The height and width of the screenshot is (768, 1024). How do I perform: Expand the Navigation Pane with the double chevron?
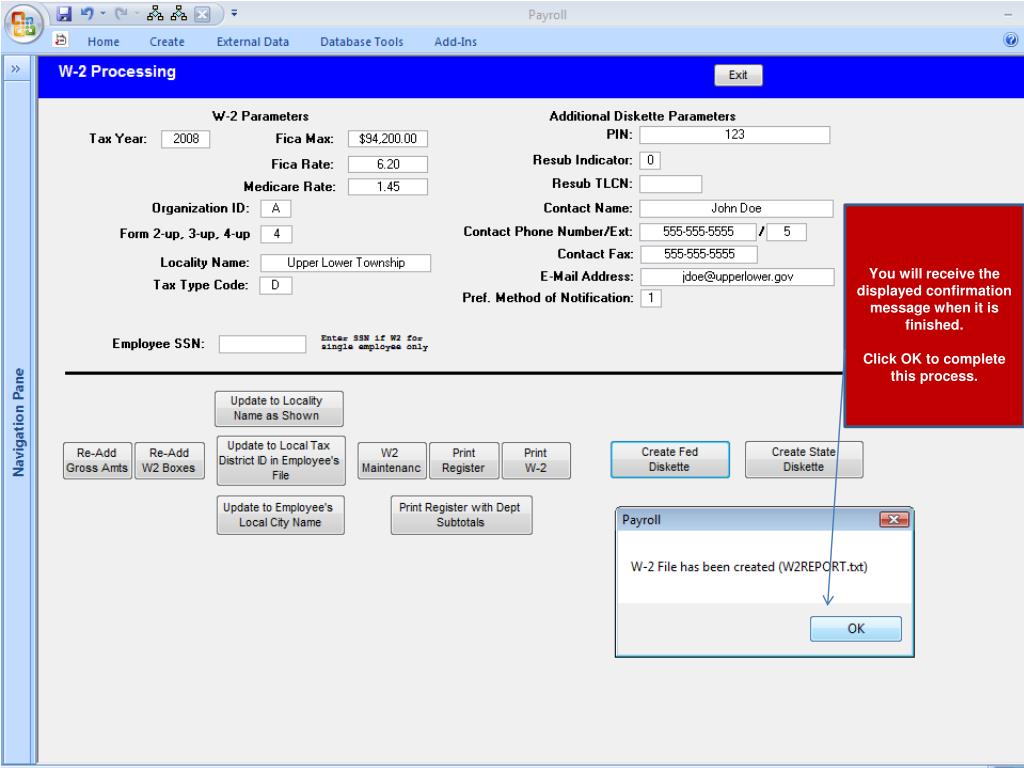(x=16, y=69)
